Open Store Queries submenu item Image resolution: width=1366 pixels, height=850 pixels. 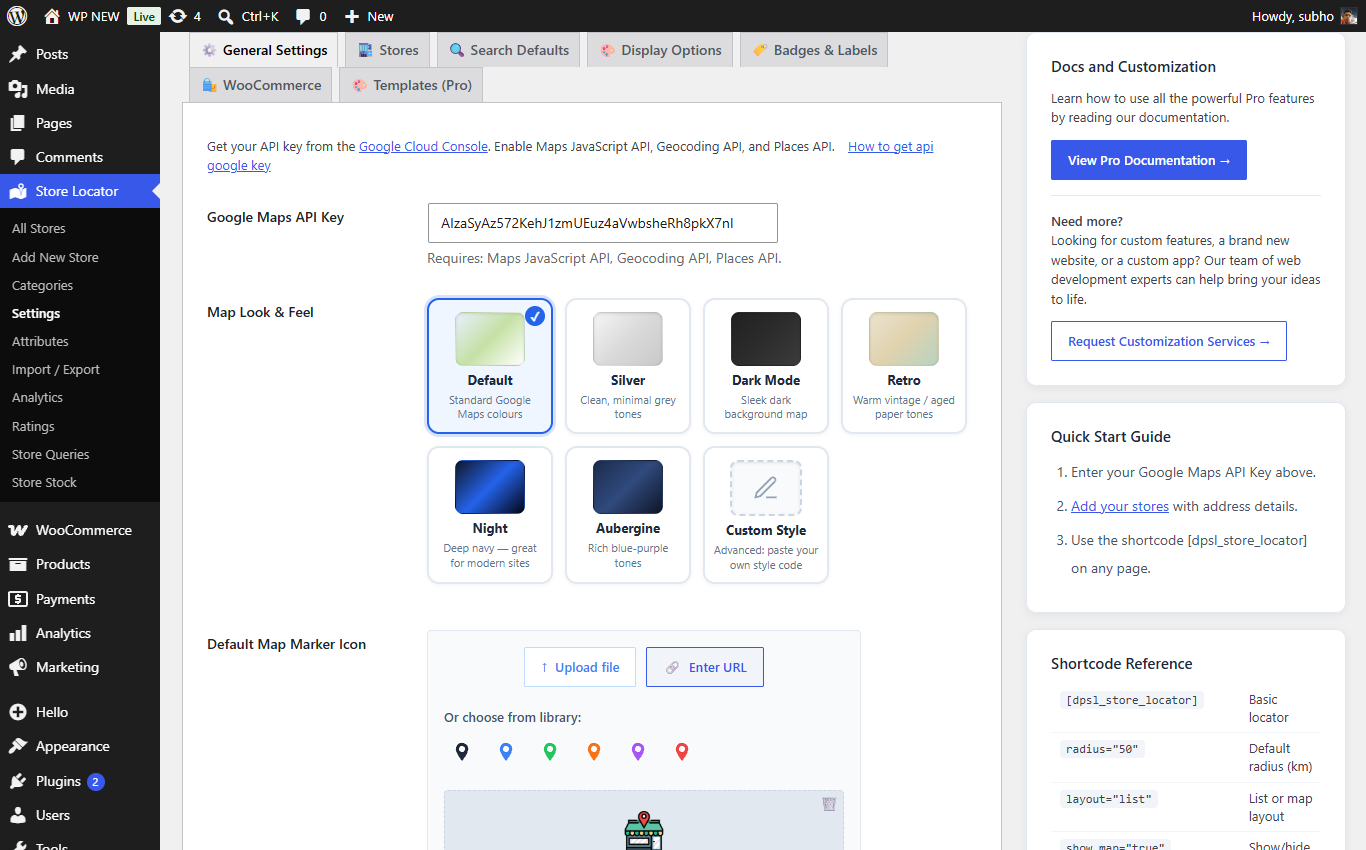point(51,454)
